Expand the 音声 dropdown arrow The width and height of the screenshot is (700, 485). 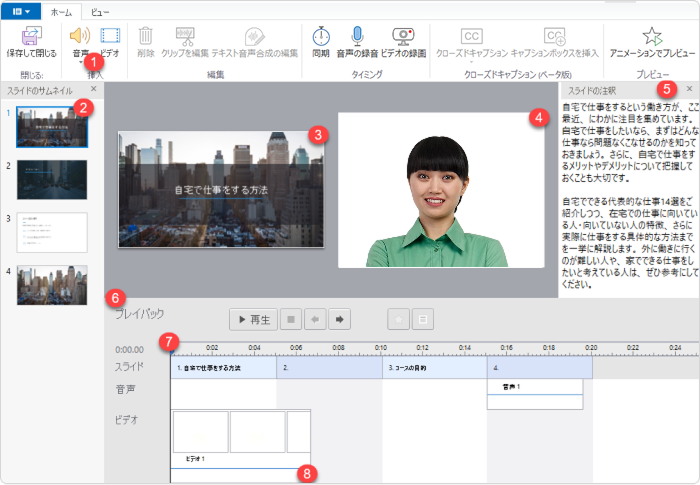pyautogui.click(x=80, y=61)
